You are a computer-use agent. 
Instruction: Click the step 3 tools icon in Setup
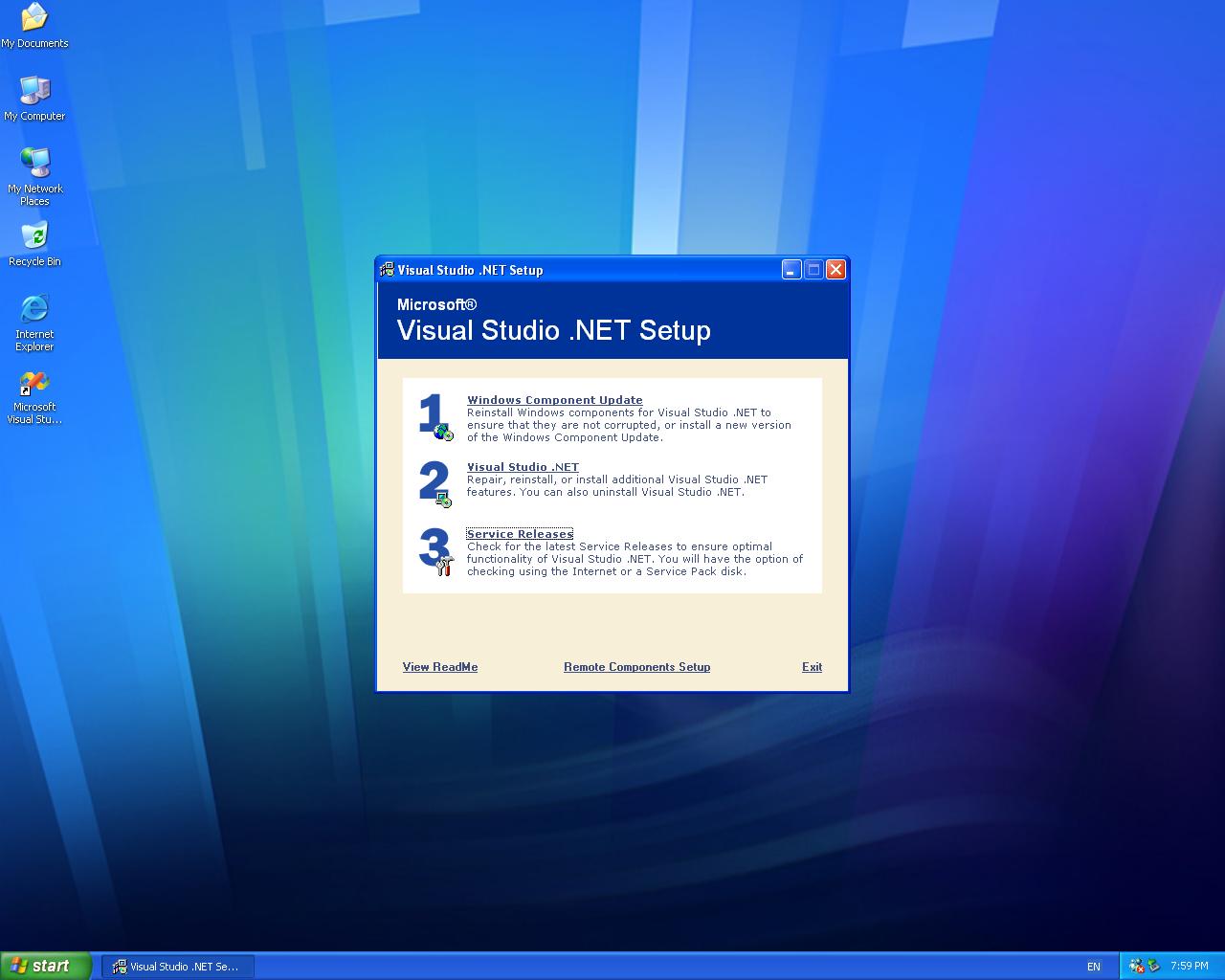435,551
